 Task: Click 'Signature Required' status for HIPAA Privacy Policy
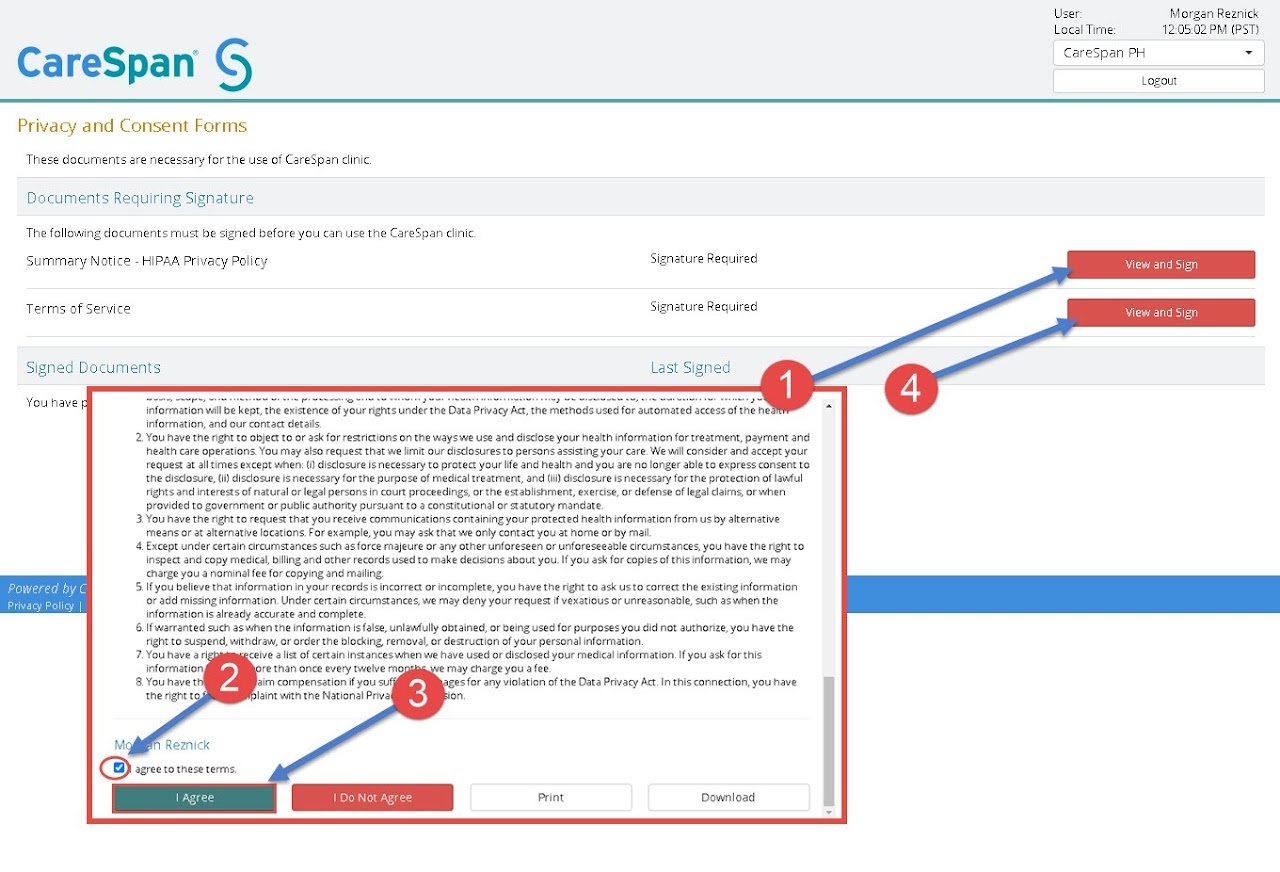coord(704,259)
